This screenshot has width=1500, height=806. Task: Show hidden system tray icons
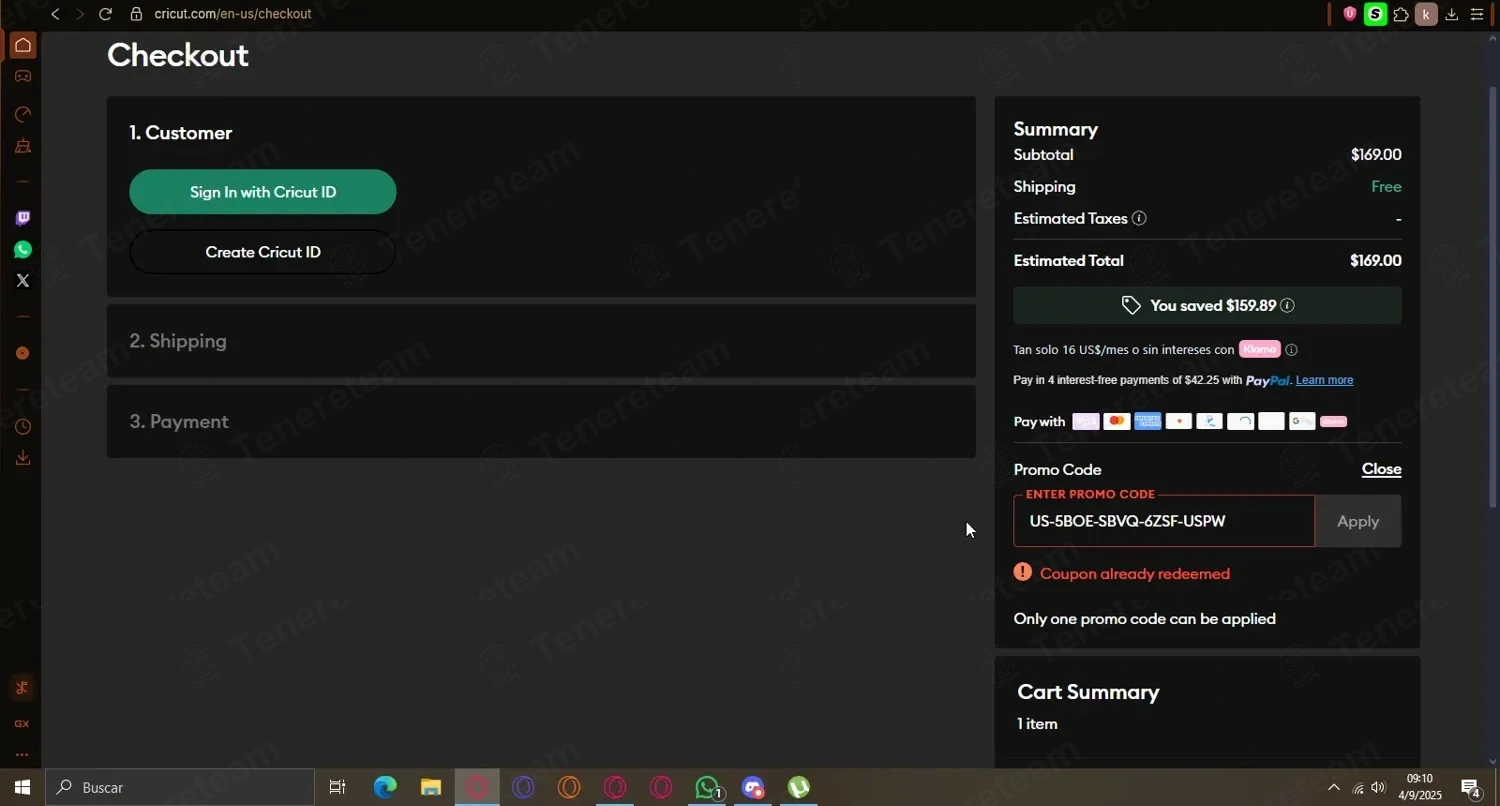(1333, 788)
